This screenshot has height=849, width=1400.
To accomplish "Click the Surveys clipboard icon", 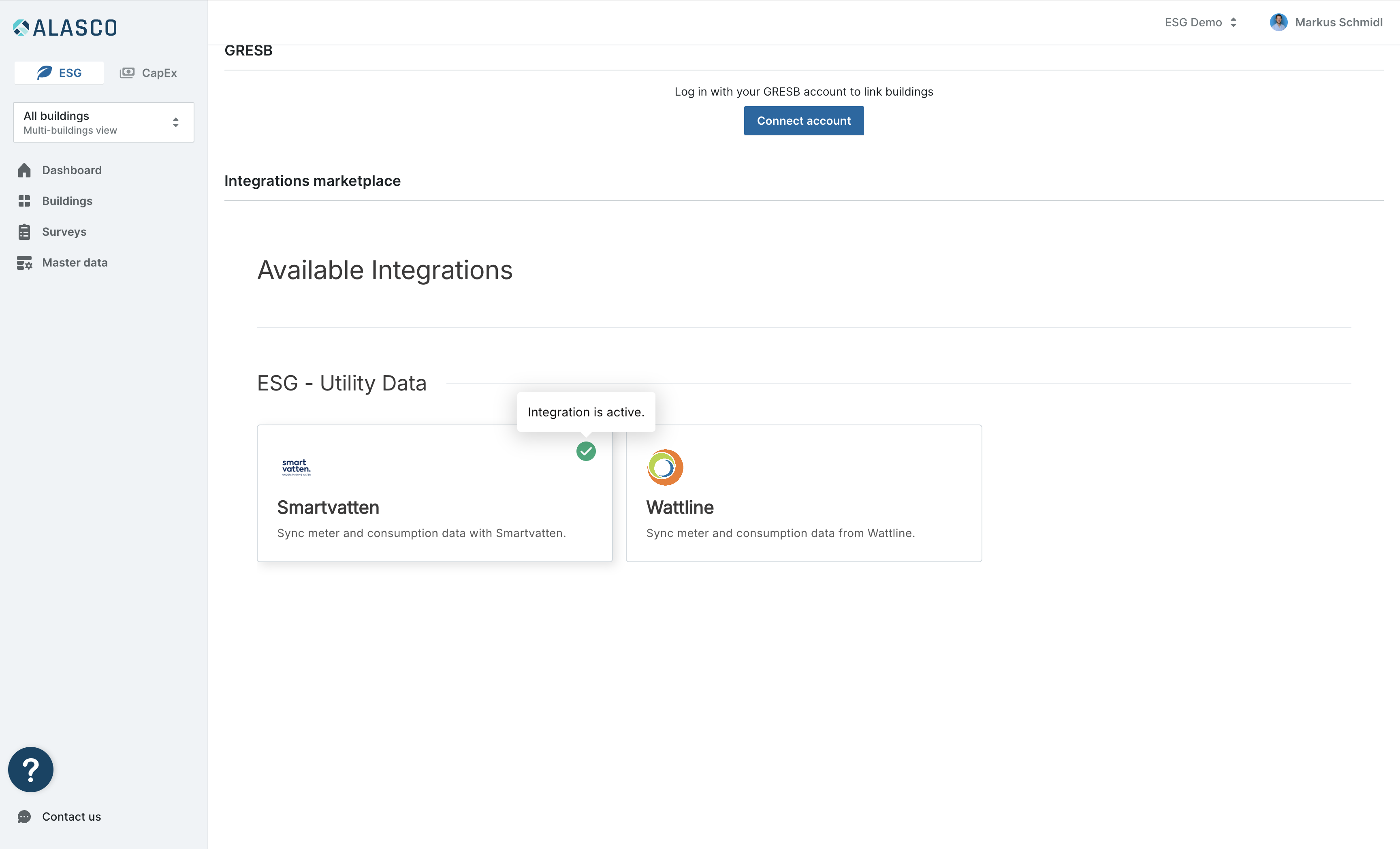I will pos(24,231).
